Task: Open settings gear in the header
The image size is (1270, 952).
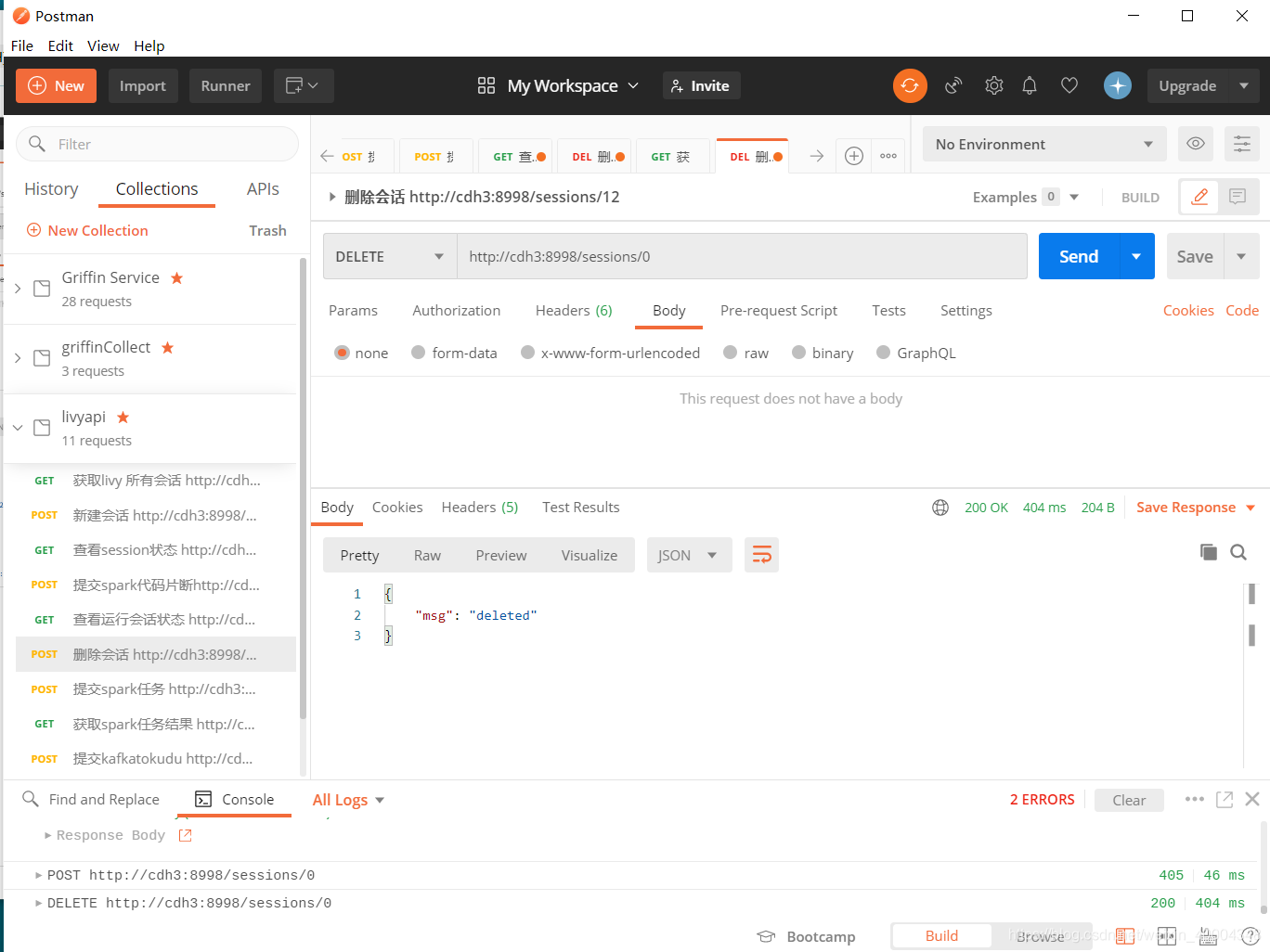Action: click(994, 85)
